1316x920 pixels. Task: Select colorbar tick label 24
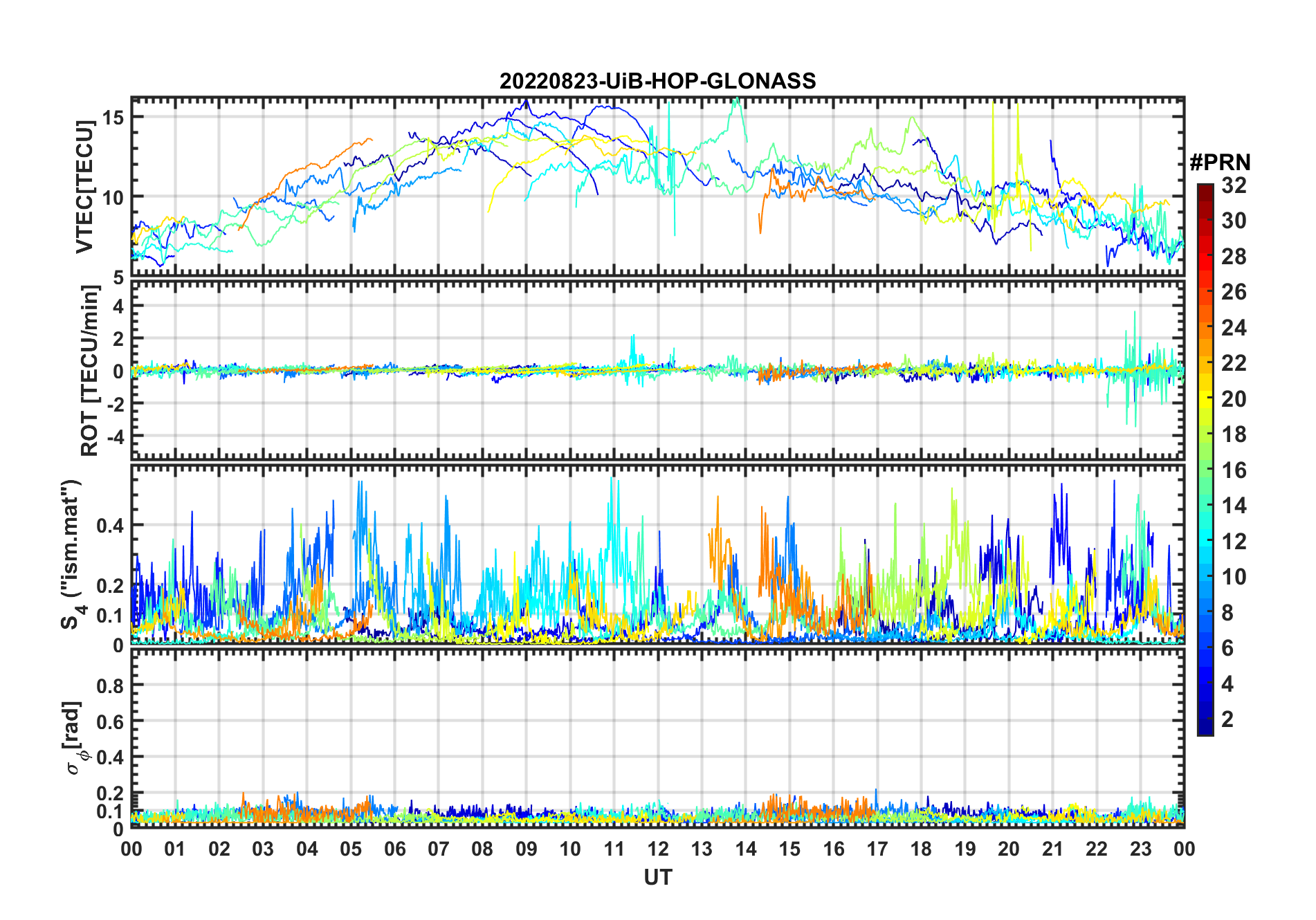1234,328
